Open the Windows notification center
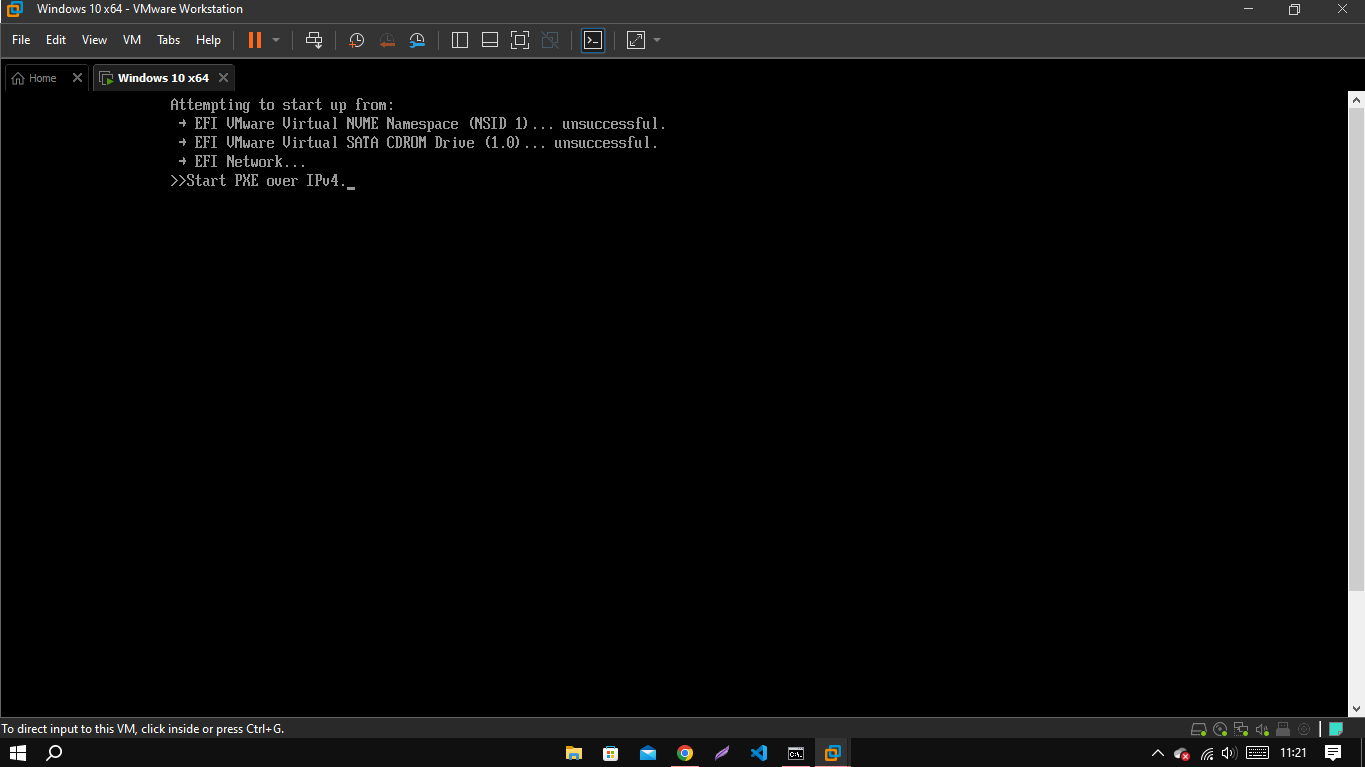Viewport: 1365px width, 767px height. [1333, 753]
